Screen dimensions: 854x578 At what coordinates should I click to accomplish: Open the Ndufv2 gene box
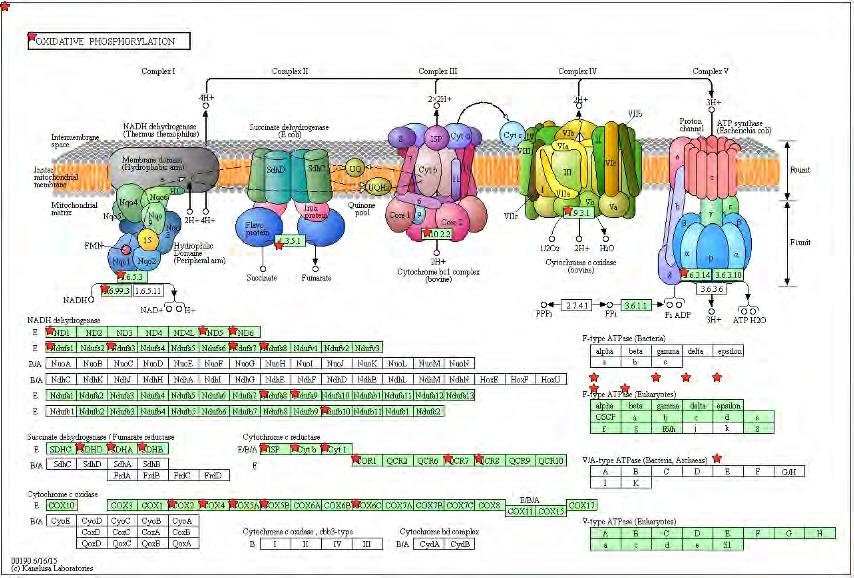click(337, 348)
